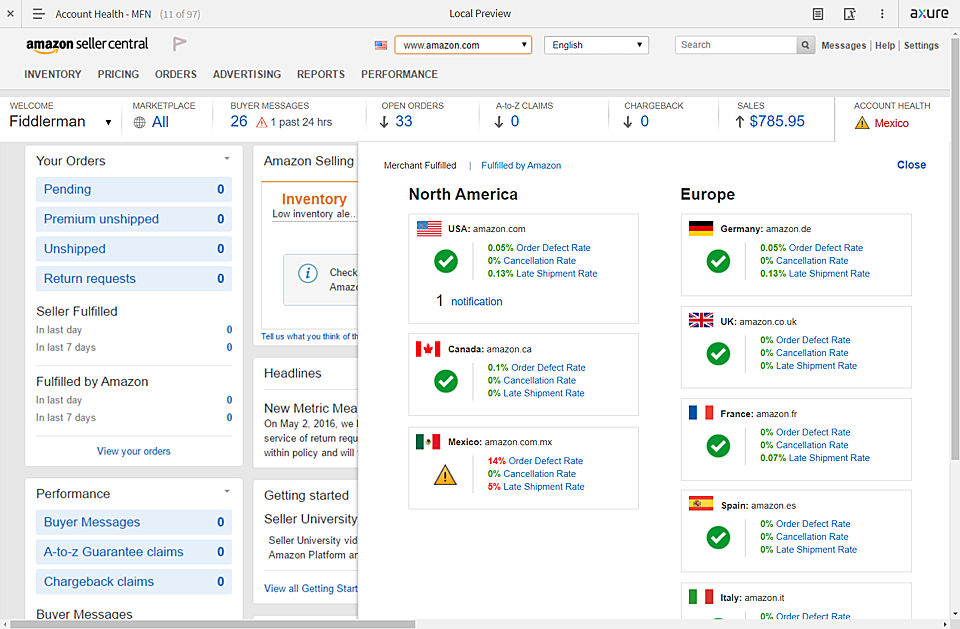Click the flag icon beside the logo

coord(179,43)
